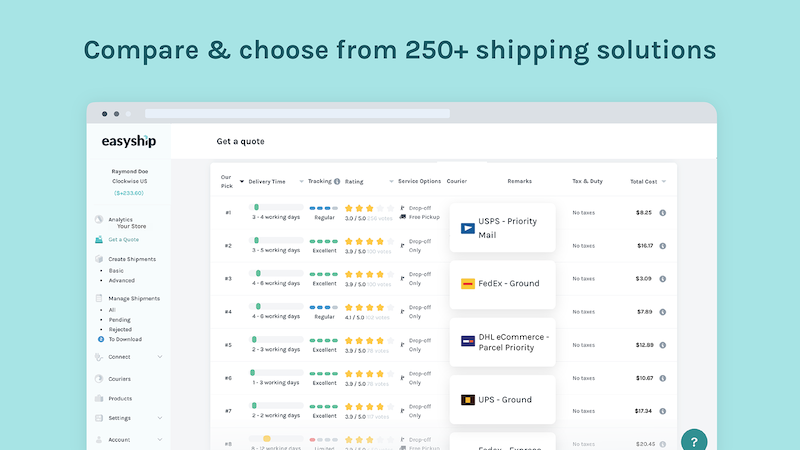Click the Account person icon
This screenshot has width=800, height=450.
pyautogui.click(x=99, y=439)
